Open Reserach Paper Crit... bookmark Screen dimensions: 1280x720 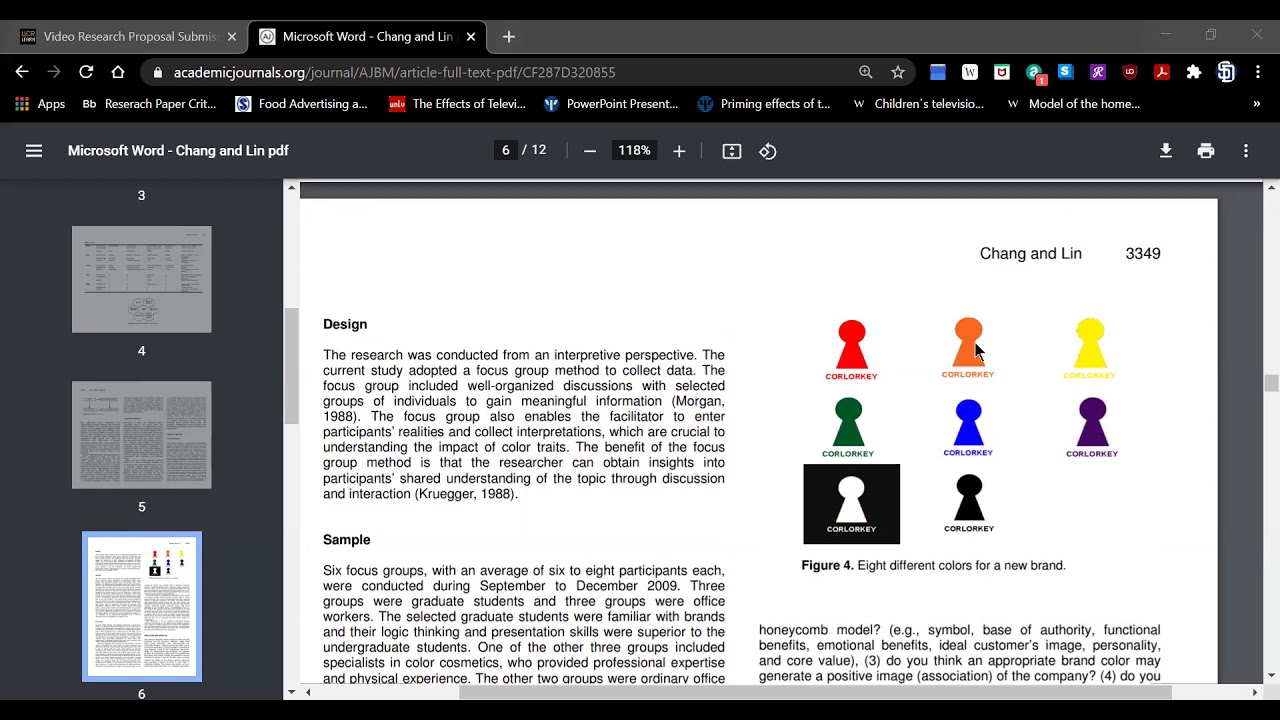(x=149, y=104)
